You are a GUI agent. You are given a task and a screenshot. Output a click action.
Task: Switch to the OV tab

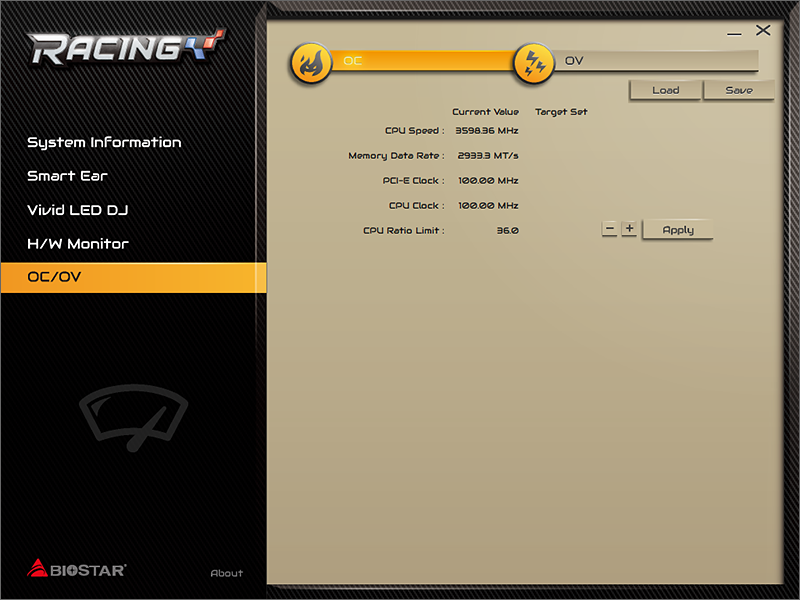pos(650,61)
